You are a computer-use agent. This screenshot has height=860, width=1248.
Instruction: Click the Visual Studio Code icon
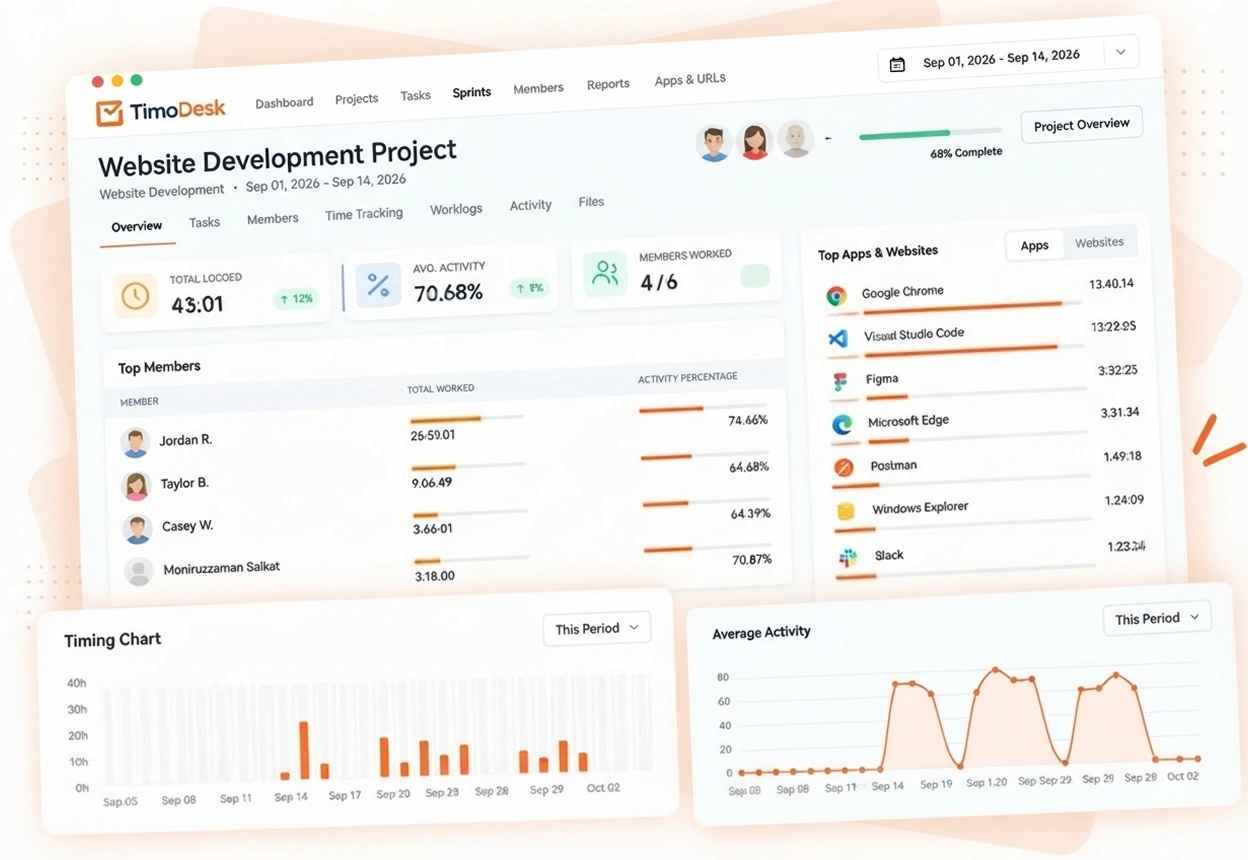838,338
